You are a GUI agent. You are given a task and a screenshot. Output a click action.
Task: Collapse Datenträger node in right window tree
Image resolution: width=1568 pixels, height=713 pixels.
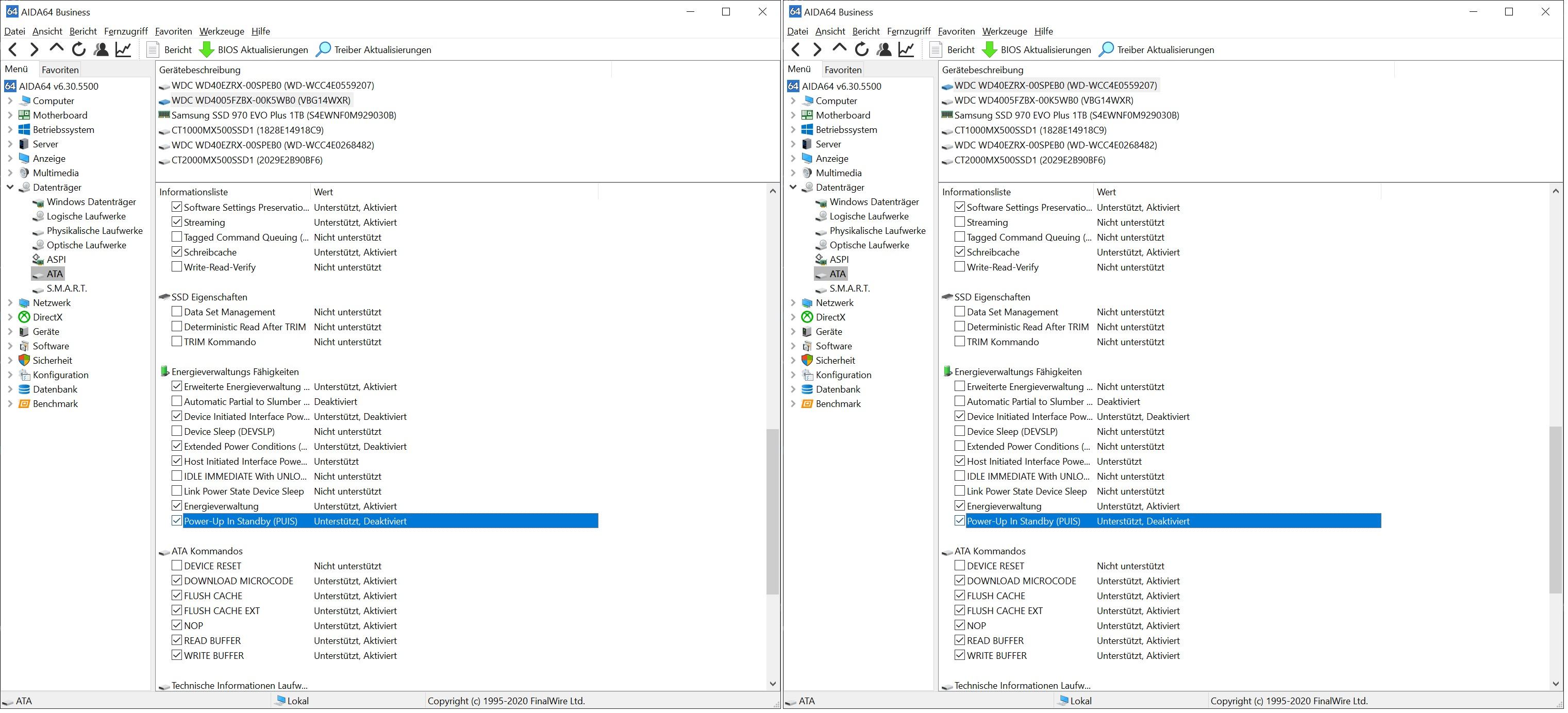pyautogui.click(x=793, y=188)
